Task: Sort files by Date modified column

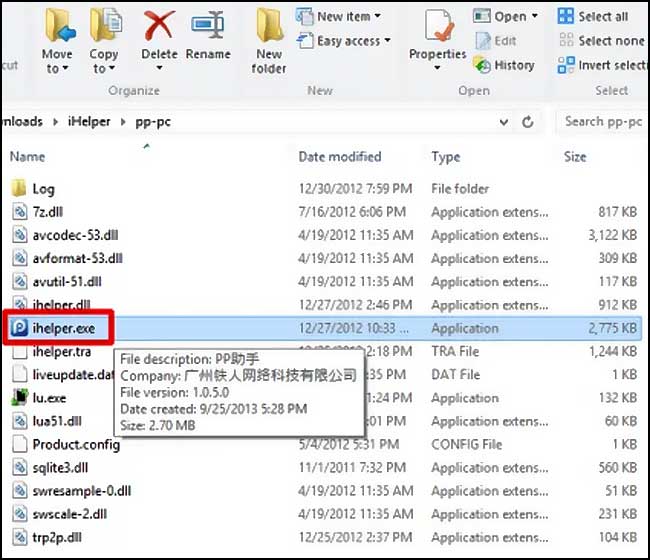Action: [x=340, y=157]
